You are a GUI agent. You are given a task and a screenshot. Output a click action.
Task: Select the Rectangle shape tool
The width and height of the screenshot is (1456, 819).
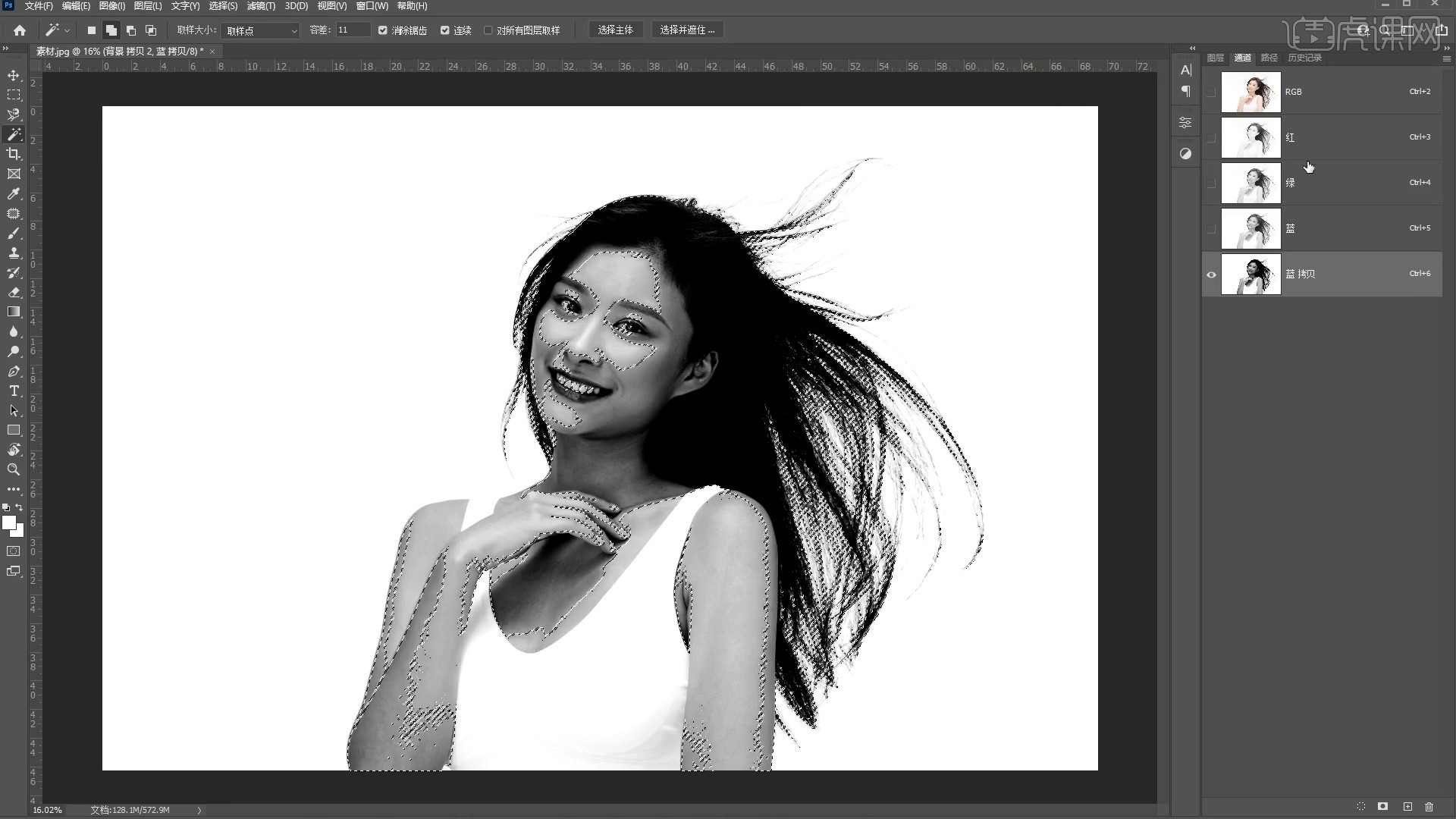click(14, 430)
